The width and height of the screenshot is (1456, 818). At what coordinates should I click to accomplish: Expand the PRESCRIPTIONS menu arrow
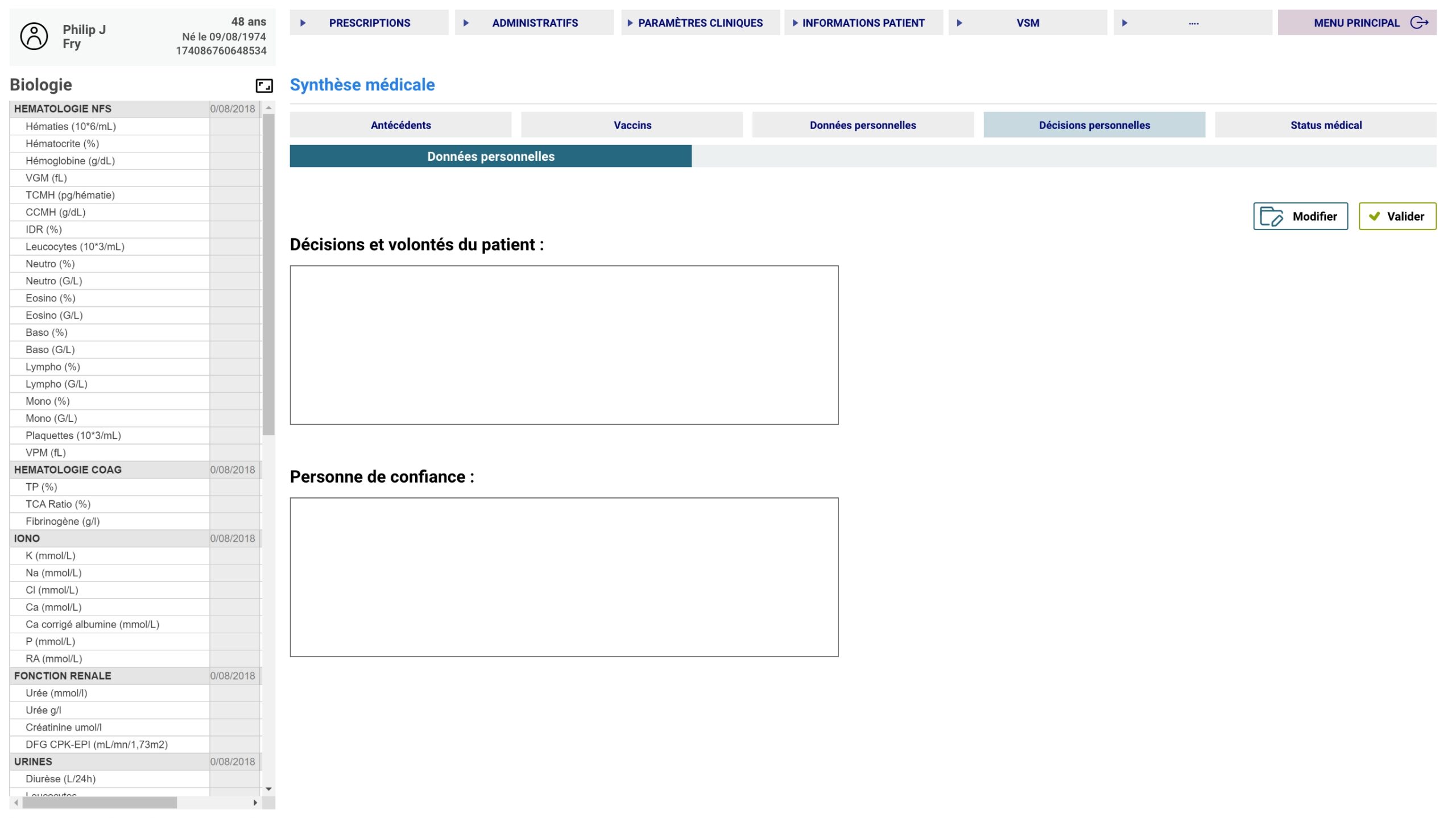pos(303,23)
